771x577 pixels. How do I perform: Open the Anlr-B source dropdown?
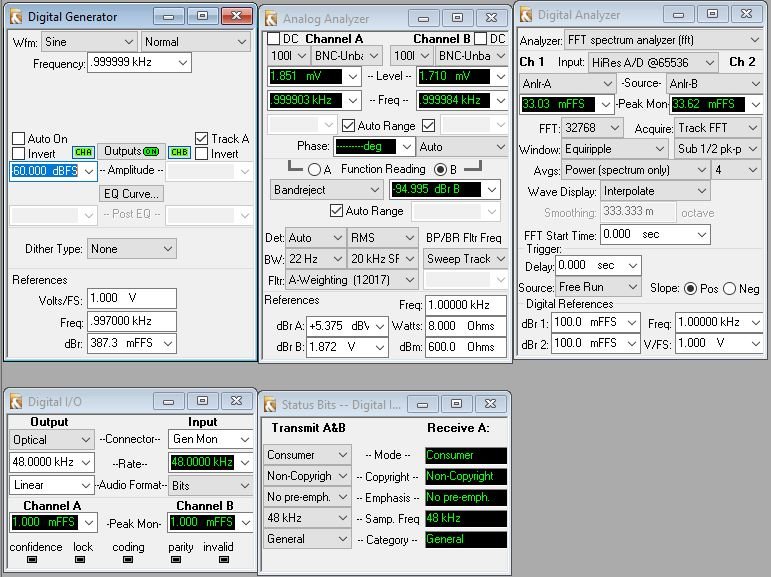[714, 84]
